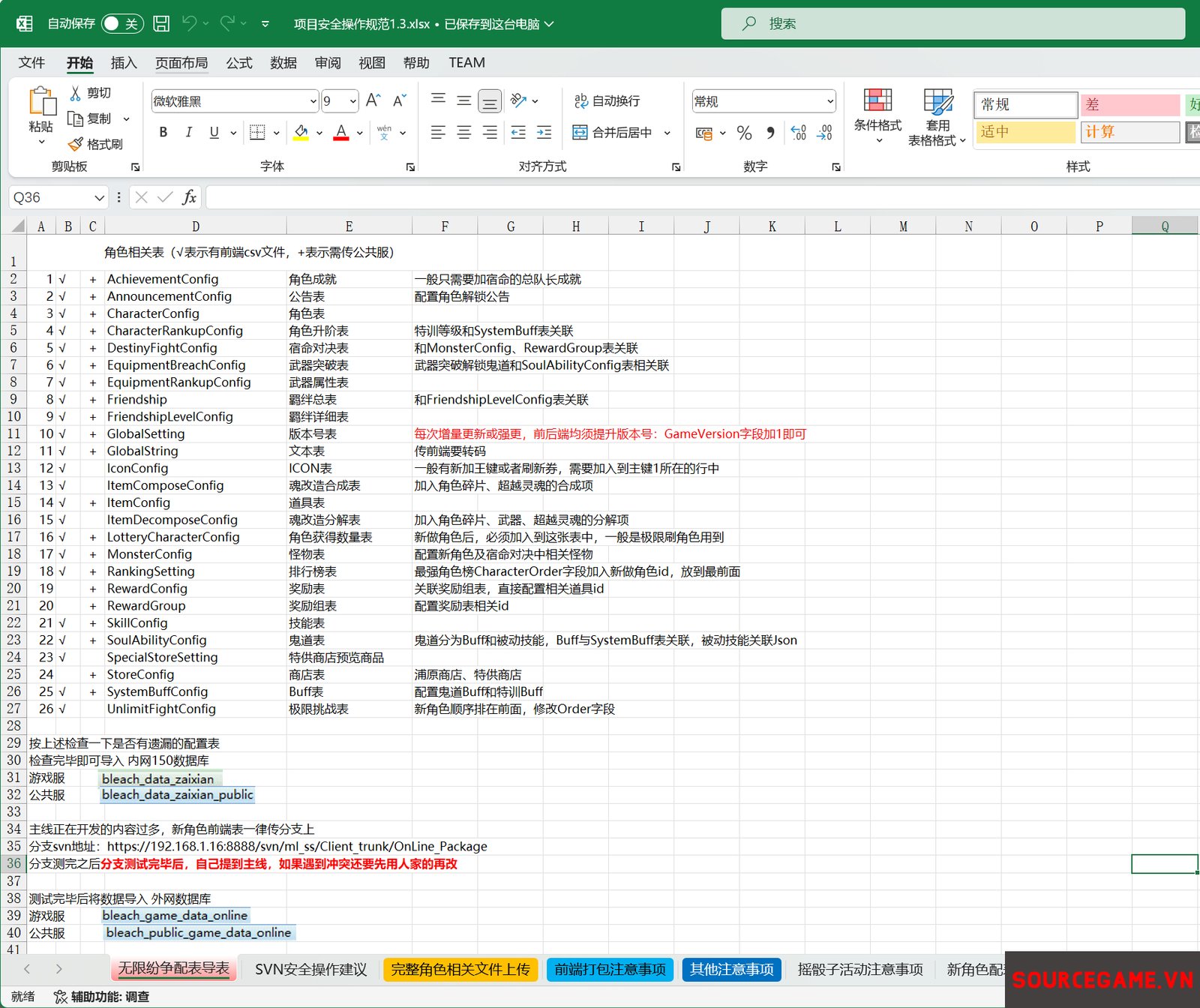This screenshot has width=1200, height=1008.
Task: Click the increase font size icon
Action: [373, 100]
